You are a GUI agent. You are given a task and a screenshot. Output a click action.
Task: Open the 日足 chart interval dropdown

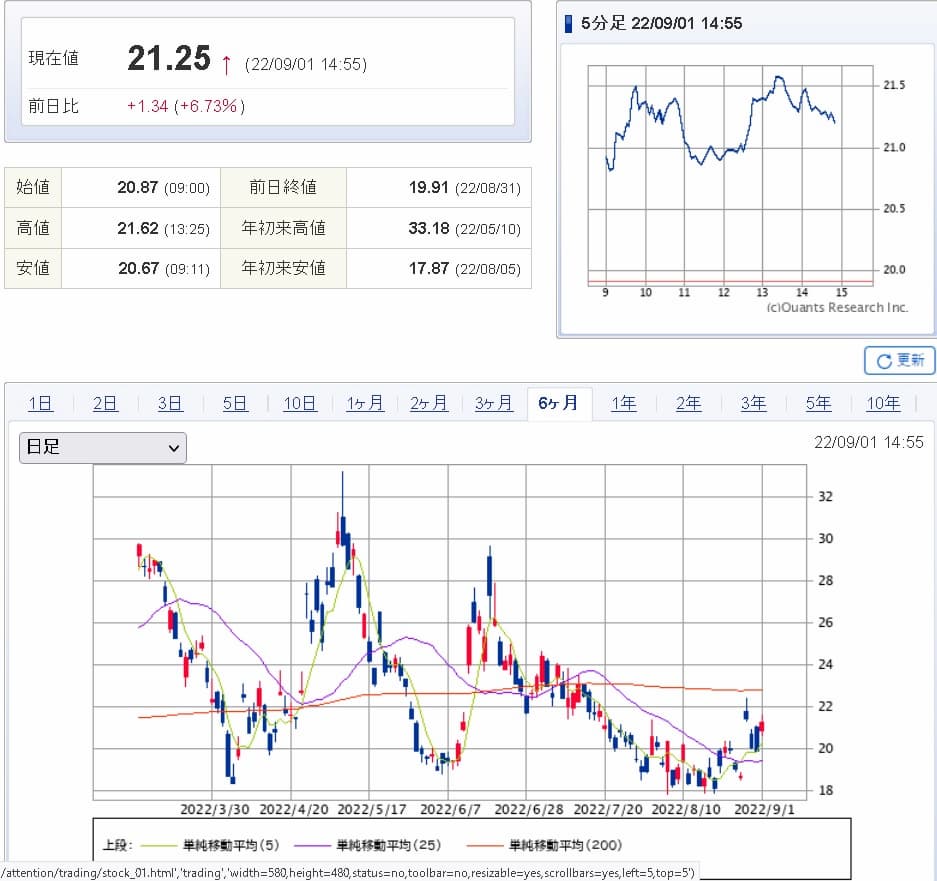[x=103, y=448]
